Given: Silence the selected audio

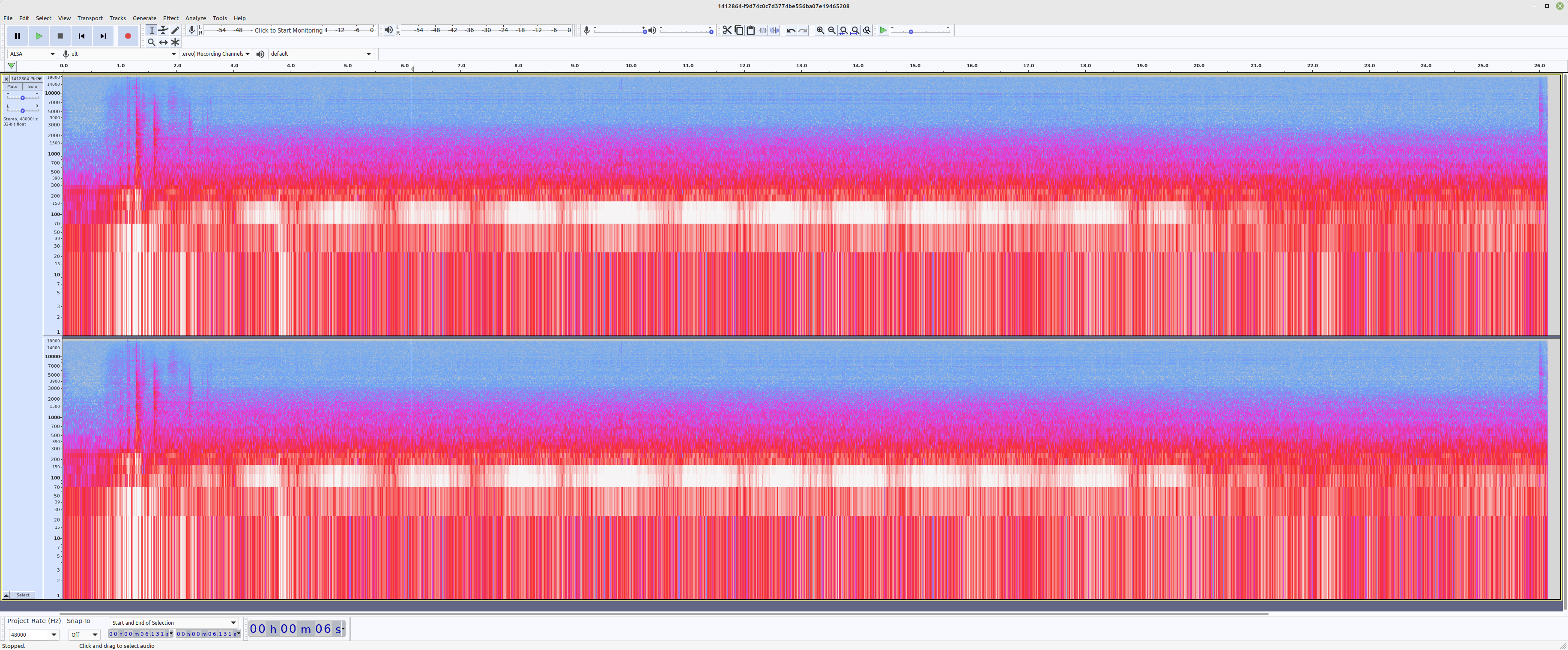Looking at the screenshot, I should [x=774, y=30].
